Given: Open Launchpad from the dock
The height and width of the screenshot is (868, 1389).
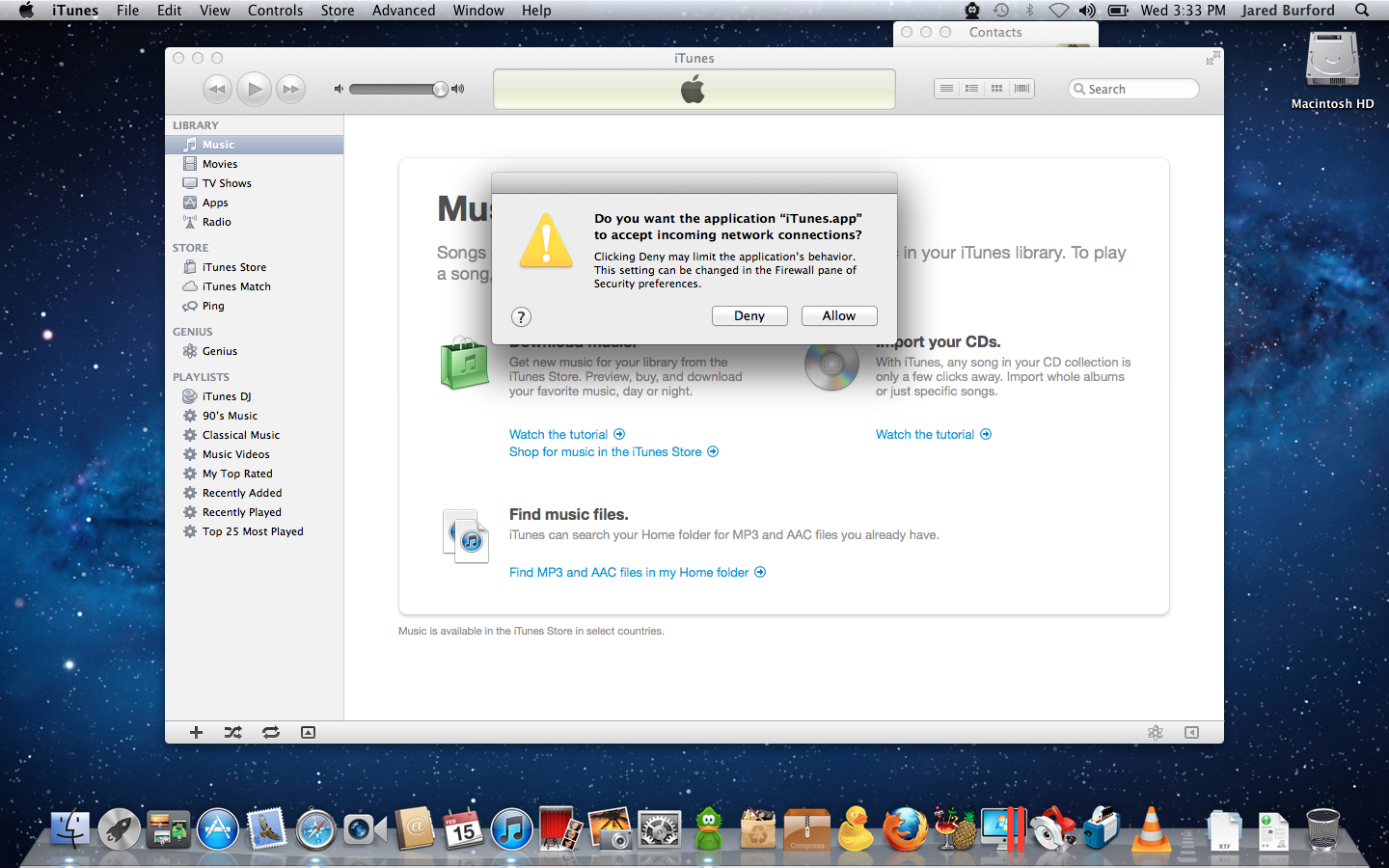Looking at the screenshot, I should point(119,829).
